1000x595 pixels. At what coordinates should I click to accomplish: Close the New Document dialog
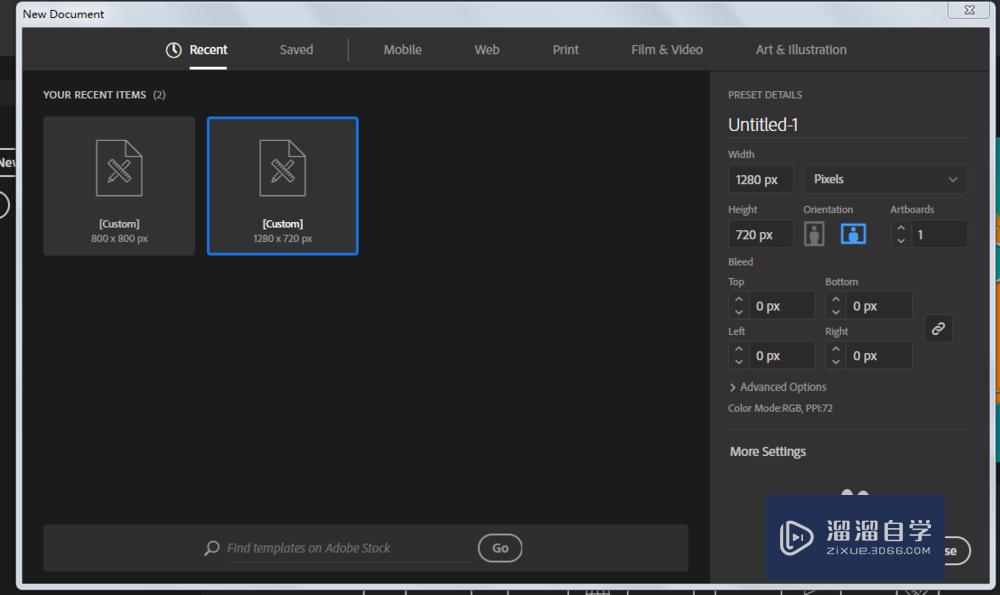[x=969, y=10]
